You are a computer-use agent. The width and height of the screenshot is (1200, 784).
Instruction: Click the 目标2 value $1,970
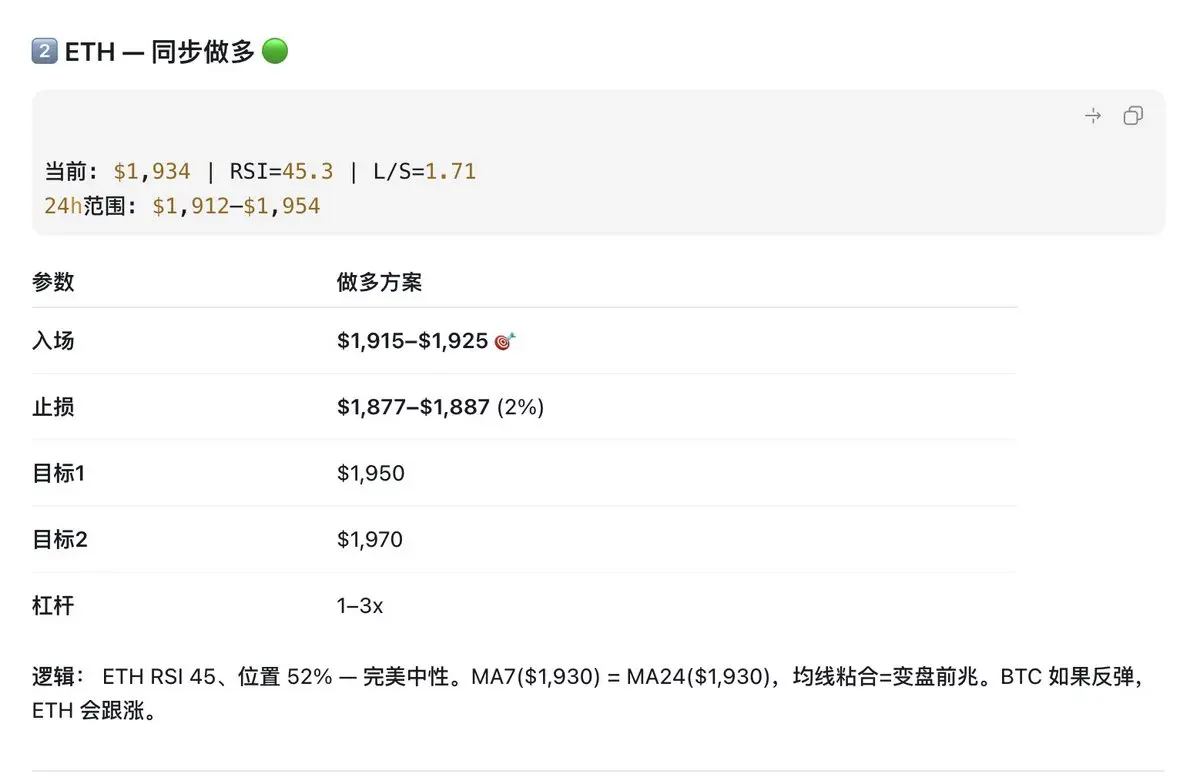(370, 540)
